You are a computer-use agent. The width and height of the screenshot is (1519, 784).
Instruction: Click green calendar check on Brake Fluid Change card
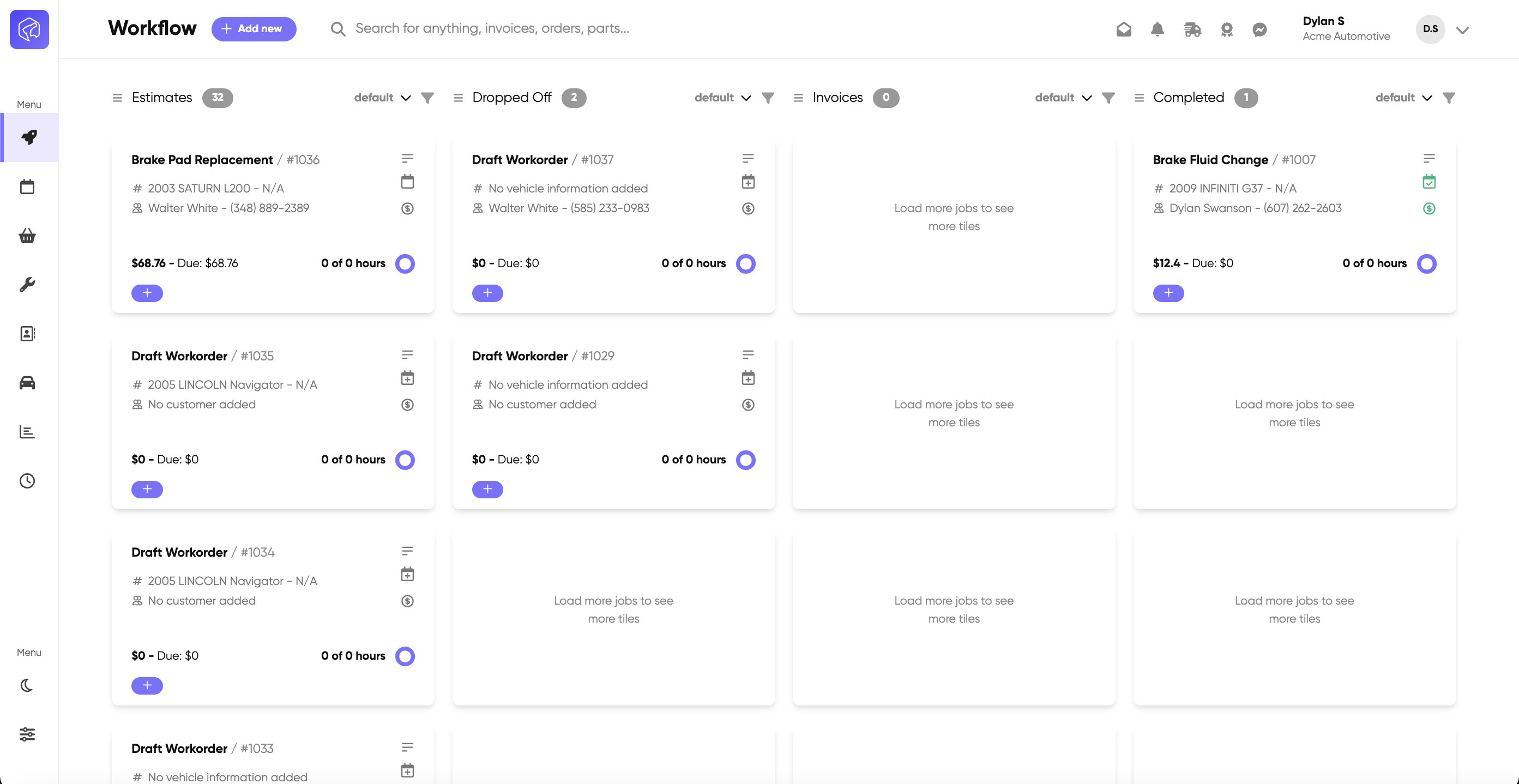pos(1430,182)
